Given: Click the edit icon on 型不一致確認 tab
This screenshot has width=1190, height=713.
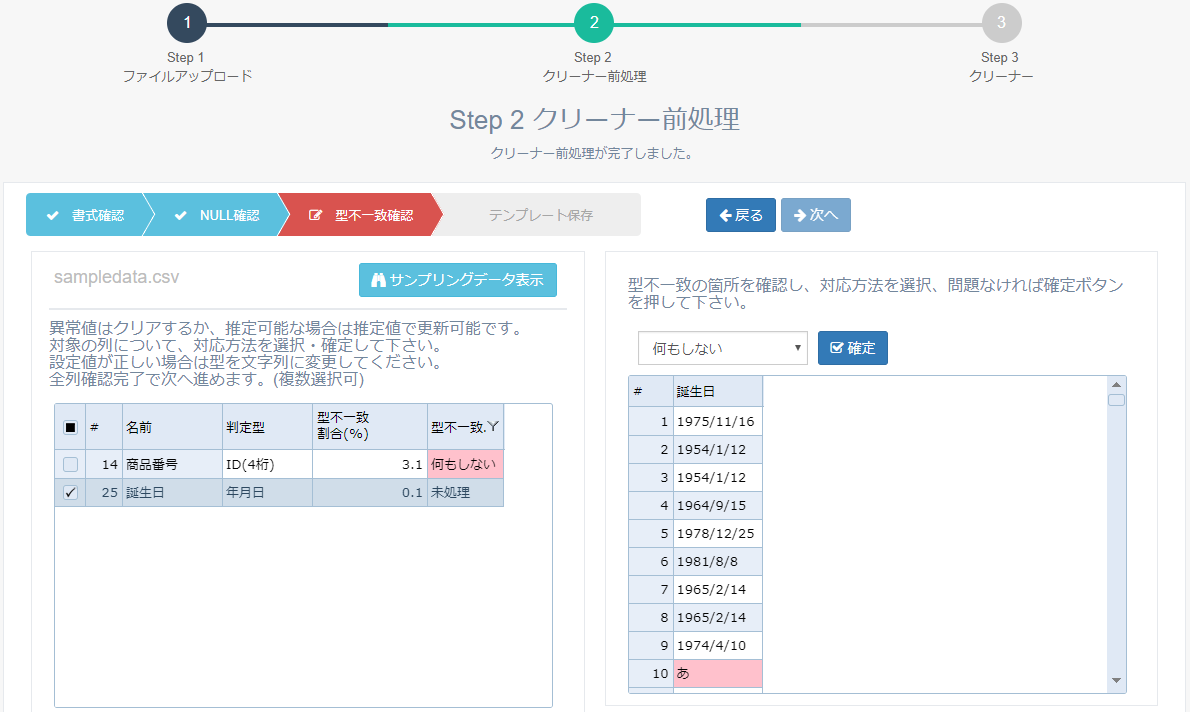Looking at the screenshot, I should point(316,215).
